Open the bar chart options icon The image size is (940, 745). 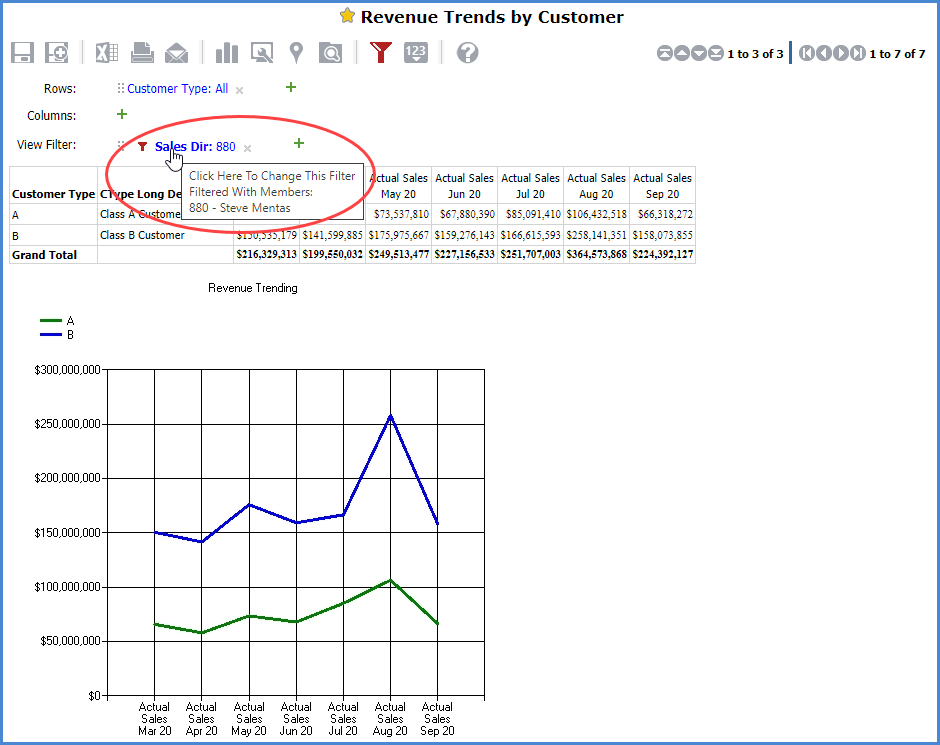tap(228, 53)
